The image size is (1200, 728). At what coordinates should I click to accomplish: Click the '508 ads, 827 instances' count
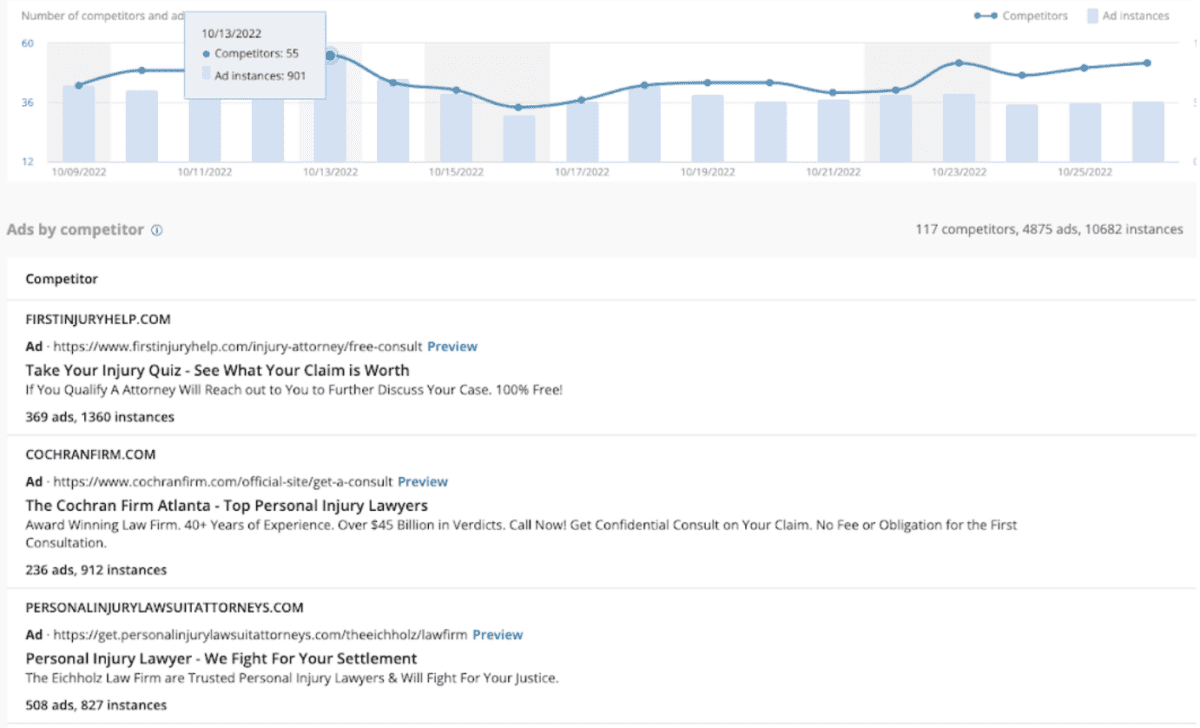coord(96,705)
